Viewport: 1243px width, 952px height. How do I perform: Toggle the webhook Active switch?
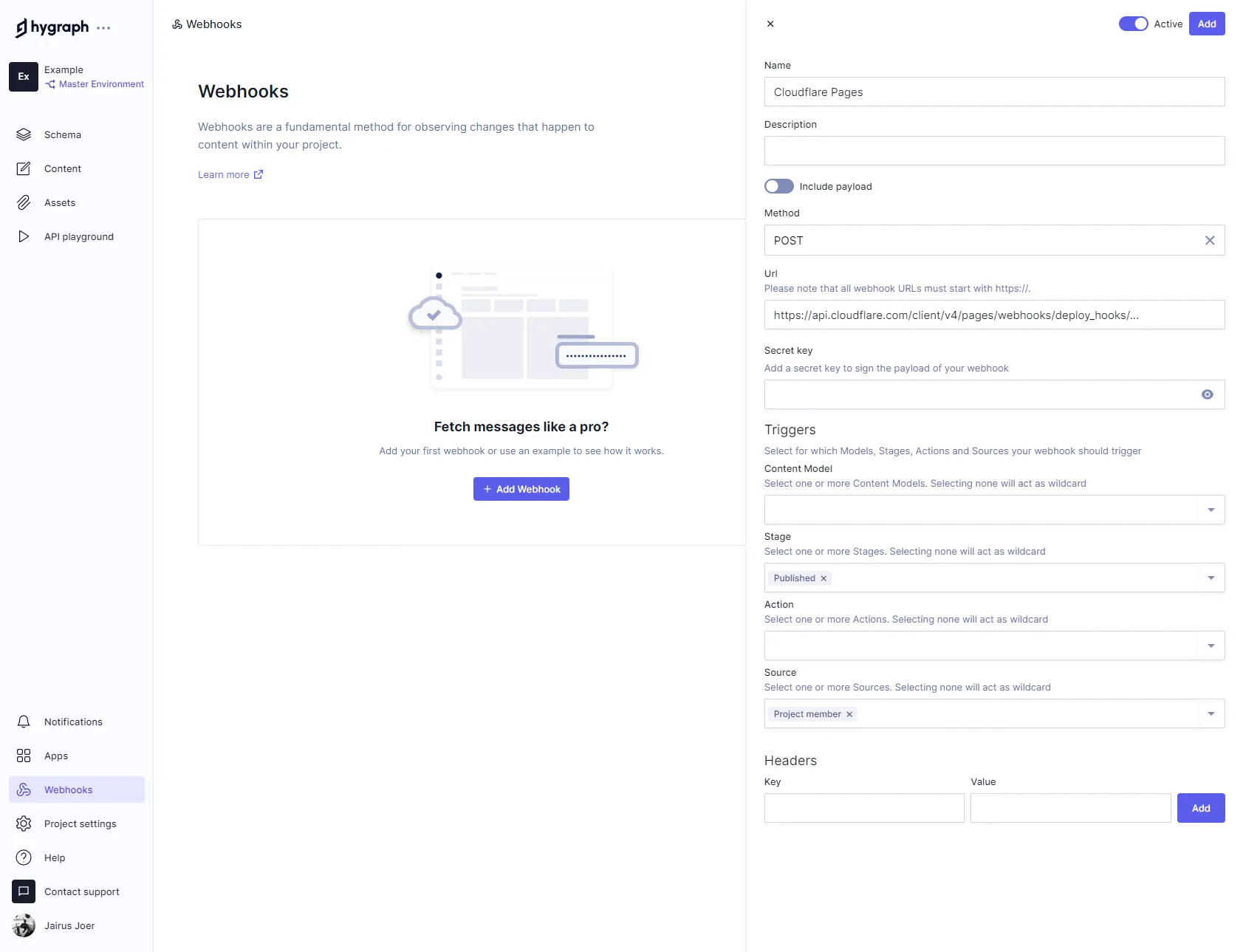coord(1133,24)
